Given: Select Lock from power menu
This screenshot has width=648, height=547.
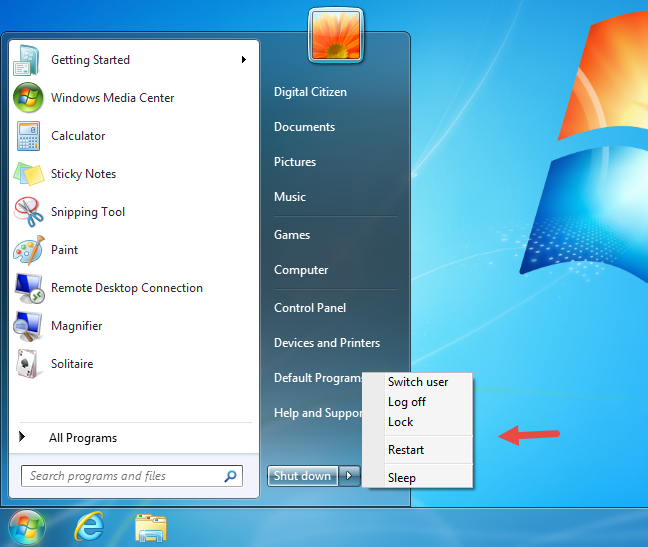Looking at the screenshot, I should (x=400, y=422).
